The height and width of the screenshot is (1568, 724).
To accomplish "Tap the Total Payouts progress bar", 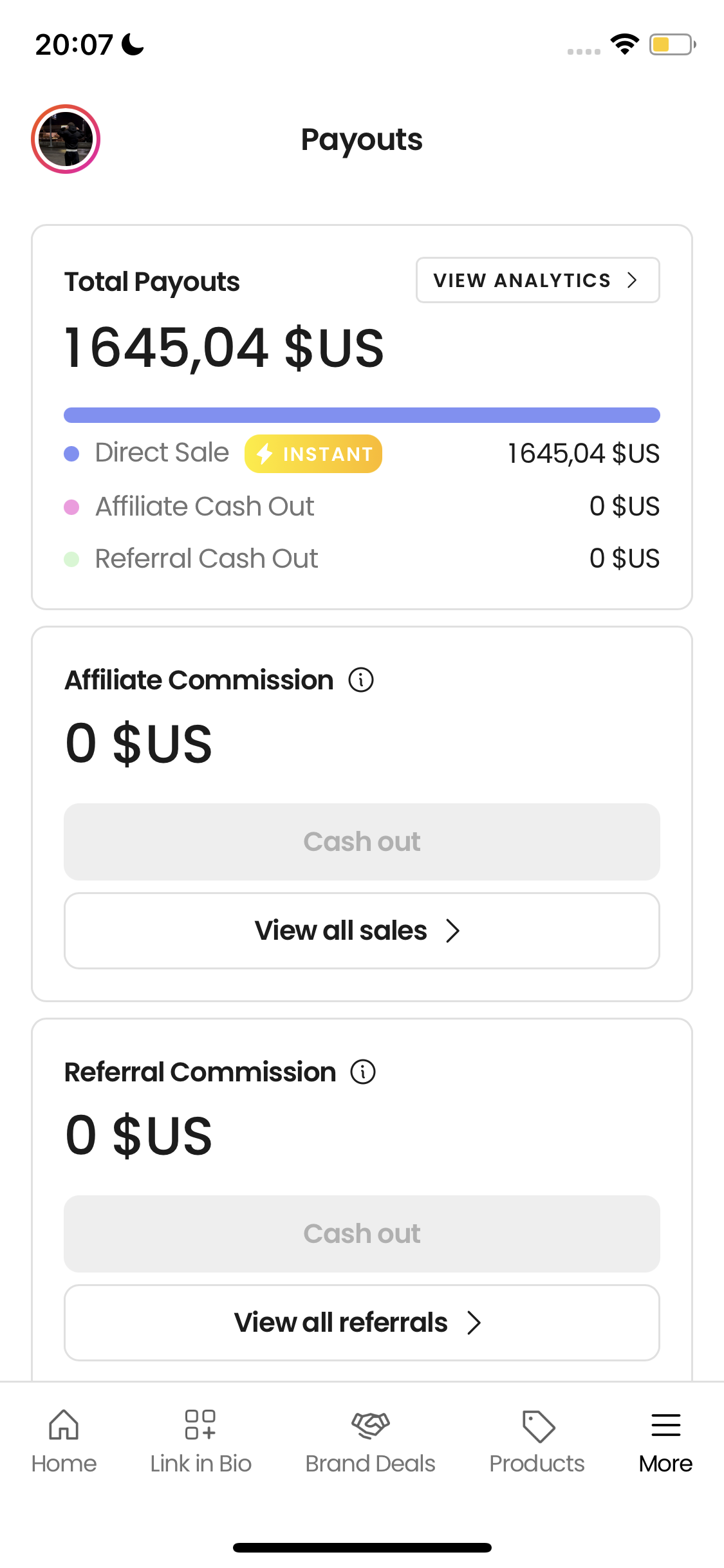I will [x=362, y=415].
